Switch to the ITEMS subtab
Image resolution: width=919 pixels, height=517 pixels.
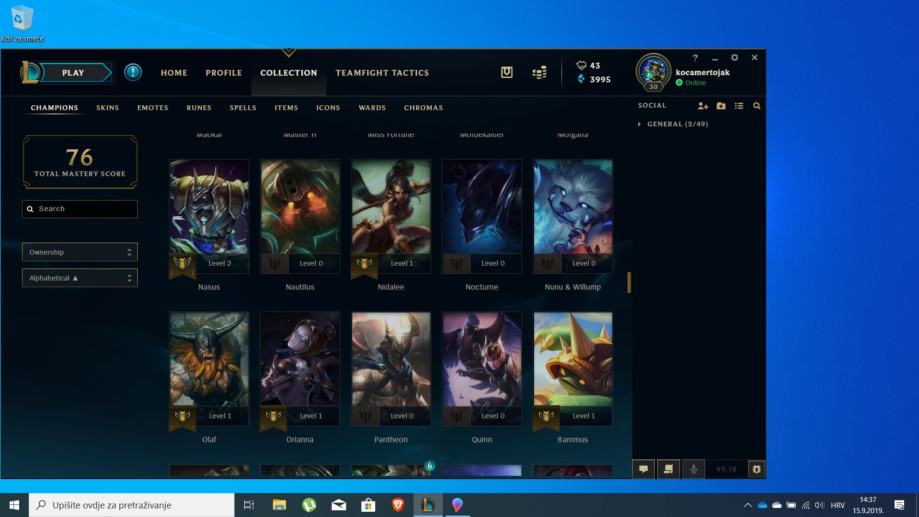(x=286, y=108)
